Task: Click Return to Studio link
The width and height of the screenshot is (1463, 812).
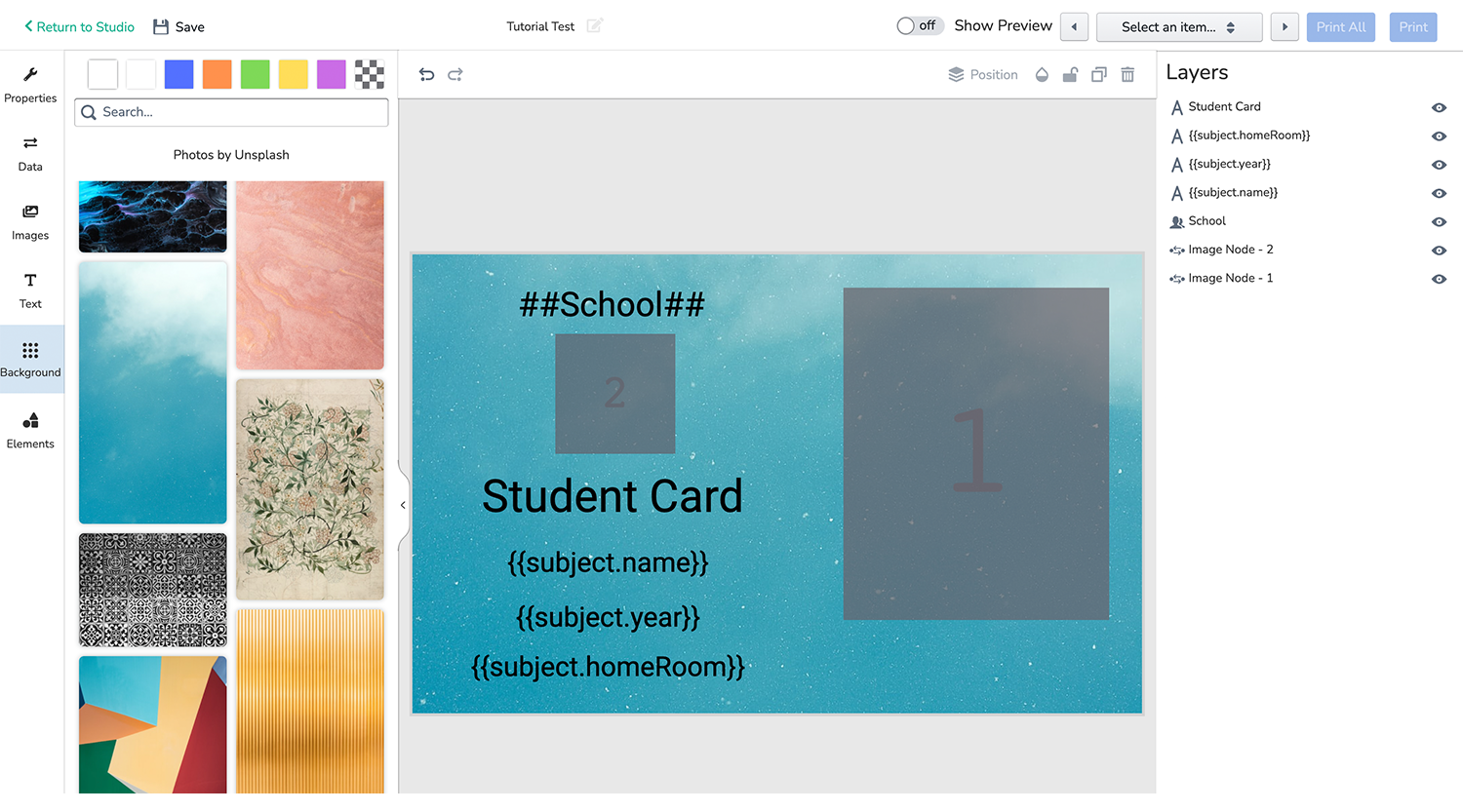Action: click(79, 26)
